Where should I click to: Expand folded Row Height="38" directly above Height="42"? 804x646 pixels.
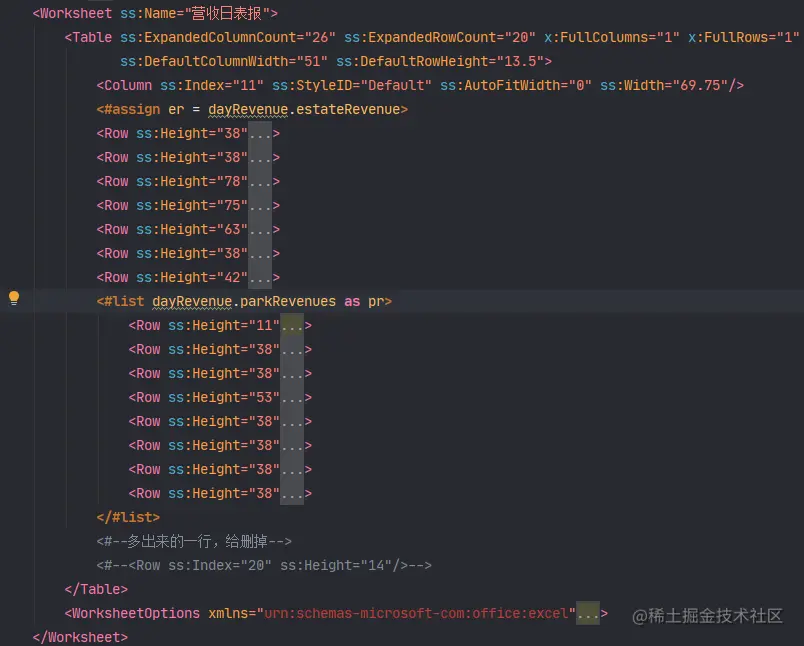pyautogui.click(x=260, y=253)
